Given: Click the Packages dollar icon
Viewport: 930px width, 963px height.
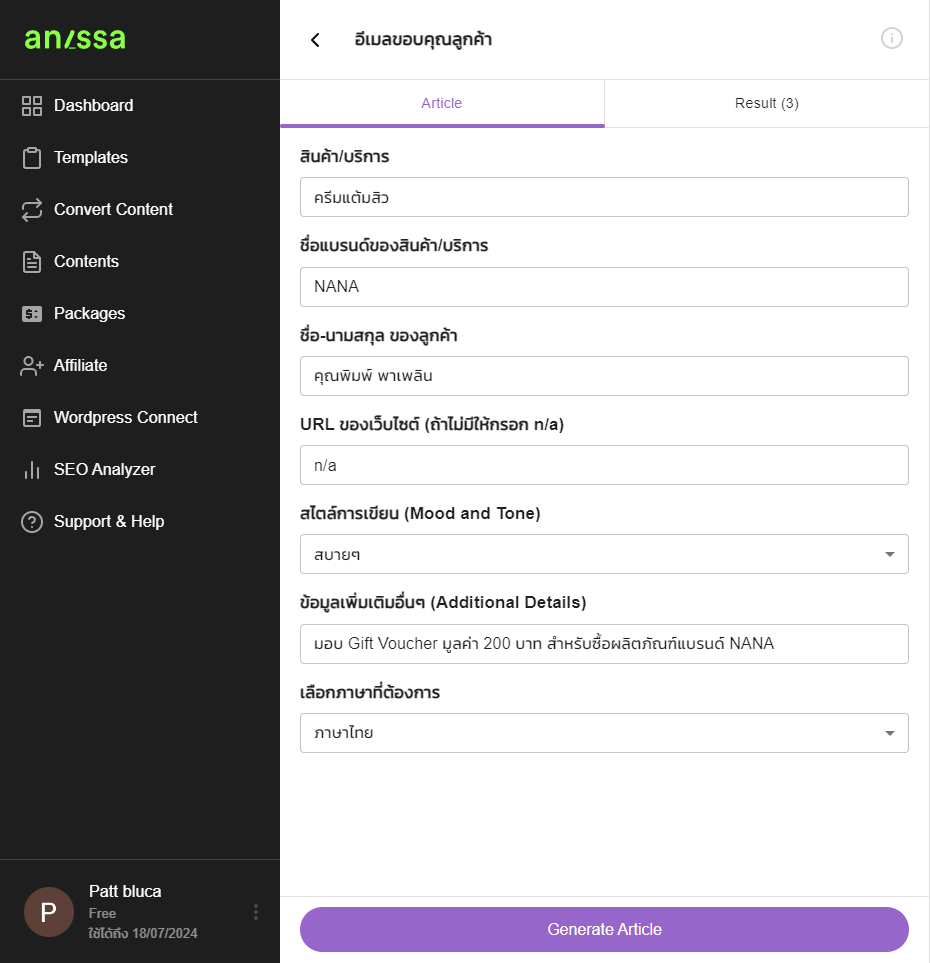Looking at the screenshot, I should click(32, 314).
